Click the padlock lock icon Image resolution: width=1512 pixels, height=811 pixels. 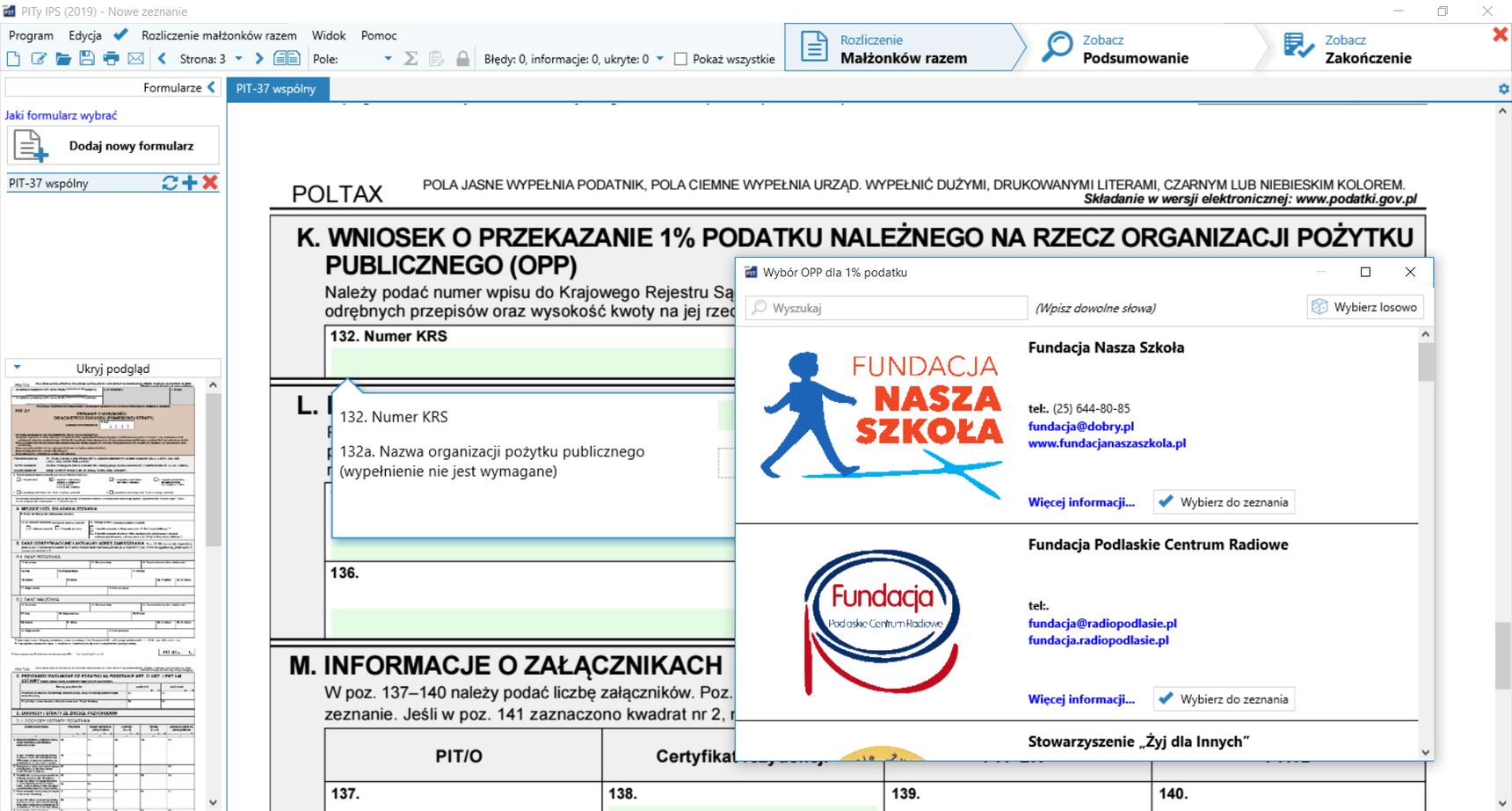point(463,59)
